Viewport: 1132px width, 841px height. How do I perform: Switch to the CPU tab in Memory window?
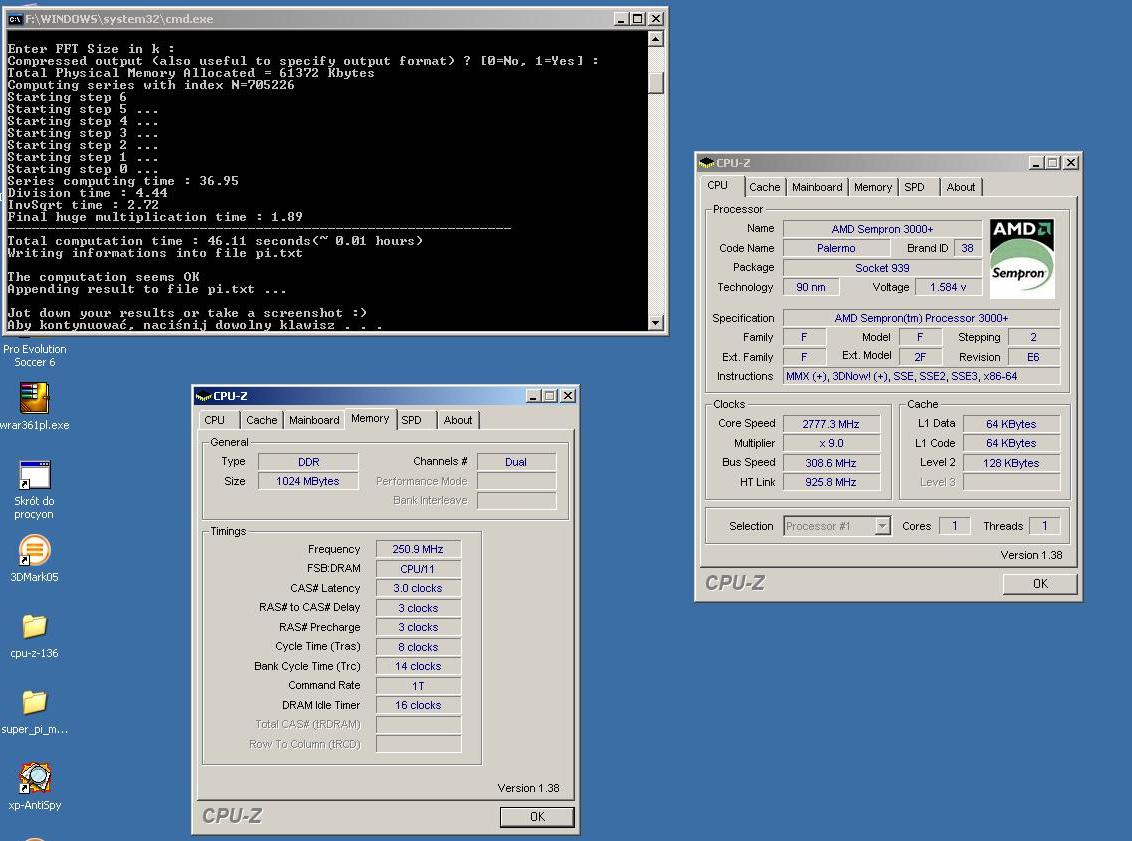(214, 419)
